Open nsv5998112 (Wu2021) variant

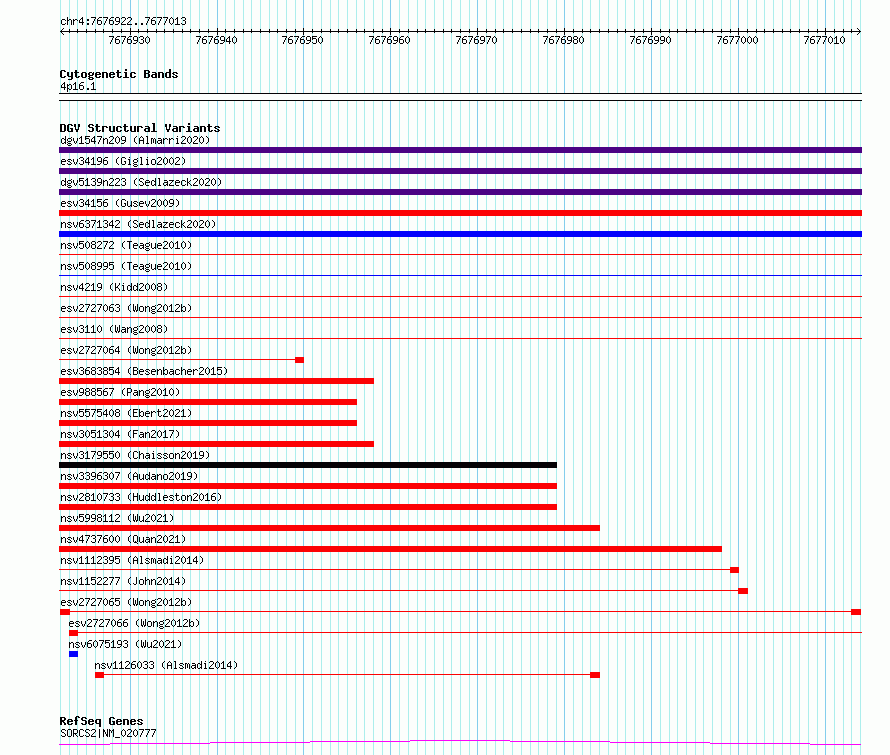[x=117, y=518]
